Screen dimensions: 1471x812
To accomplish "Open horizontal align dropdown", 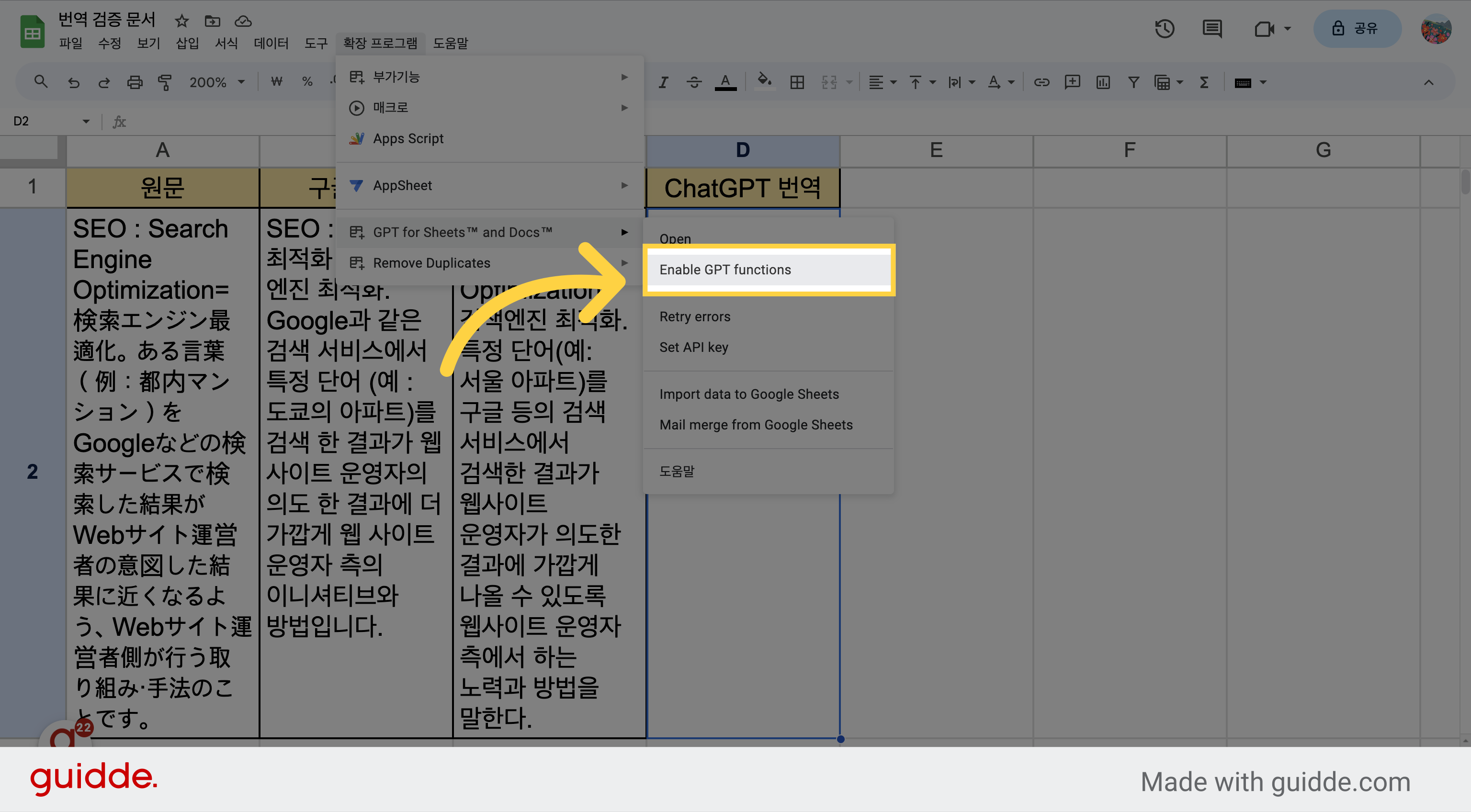I will tap(882, 82).
